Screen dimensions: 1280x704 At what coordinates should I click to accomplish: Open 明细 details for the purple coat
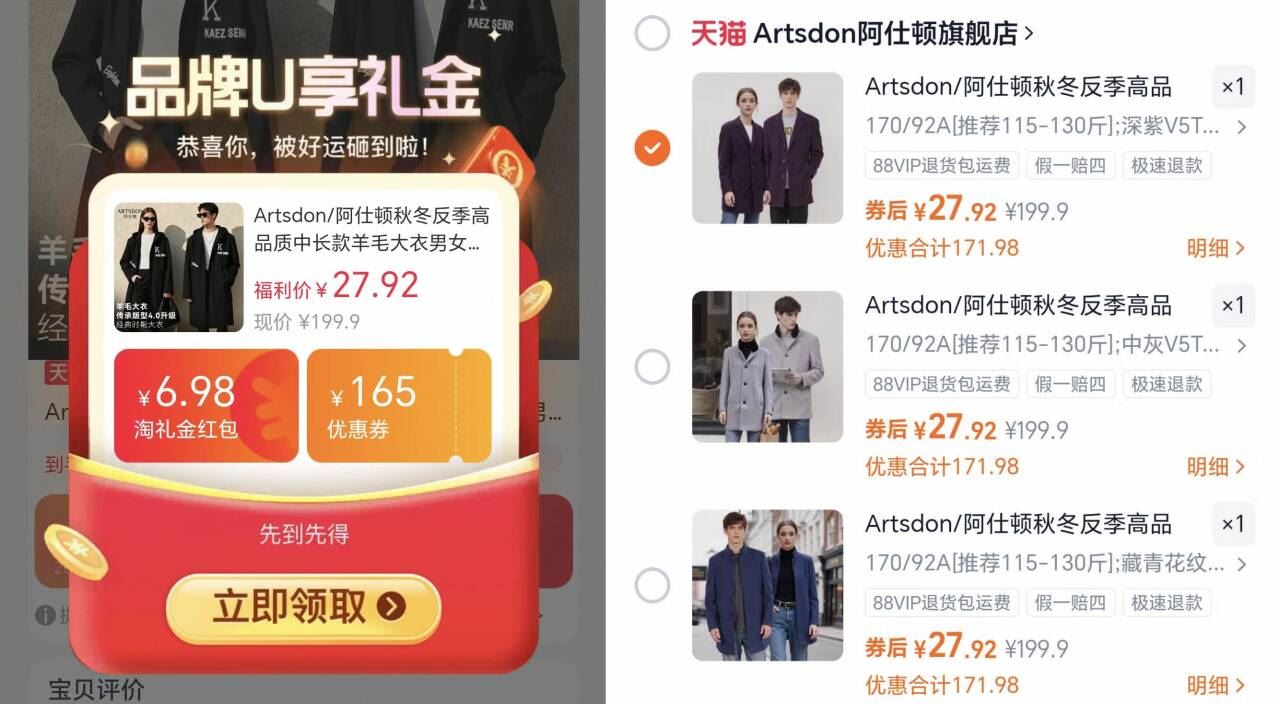pos(1216,248)
